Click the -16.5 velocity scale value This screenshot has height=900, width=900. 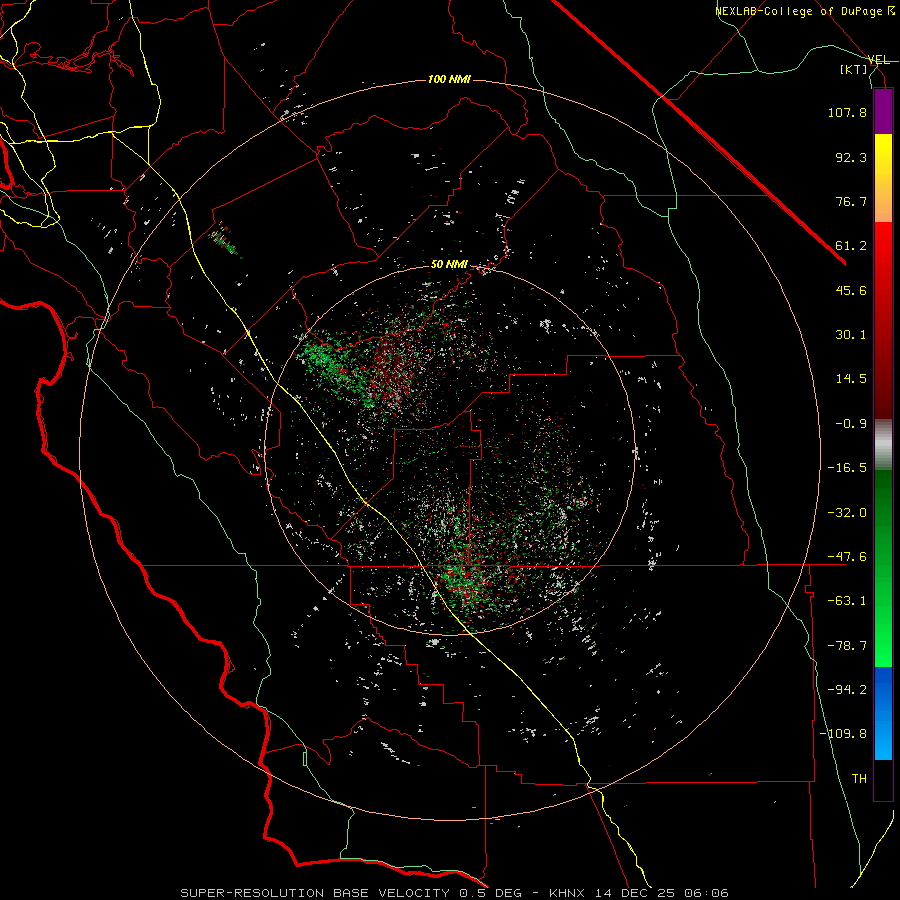point(847,468)
